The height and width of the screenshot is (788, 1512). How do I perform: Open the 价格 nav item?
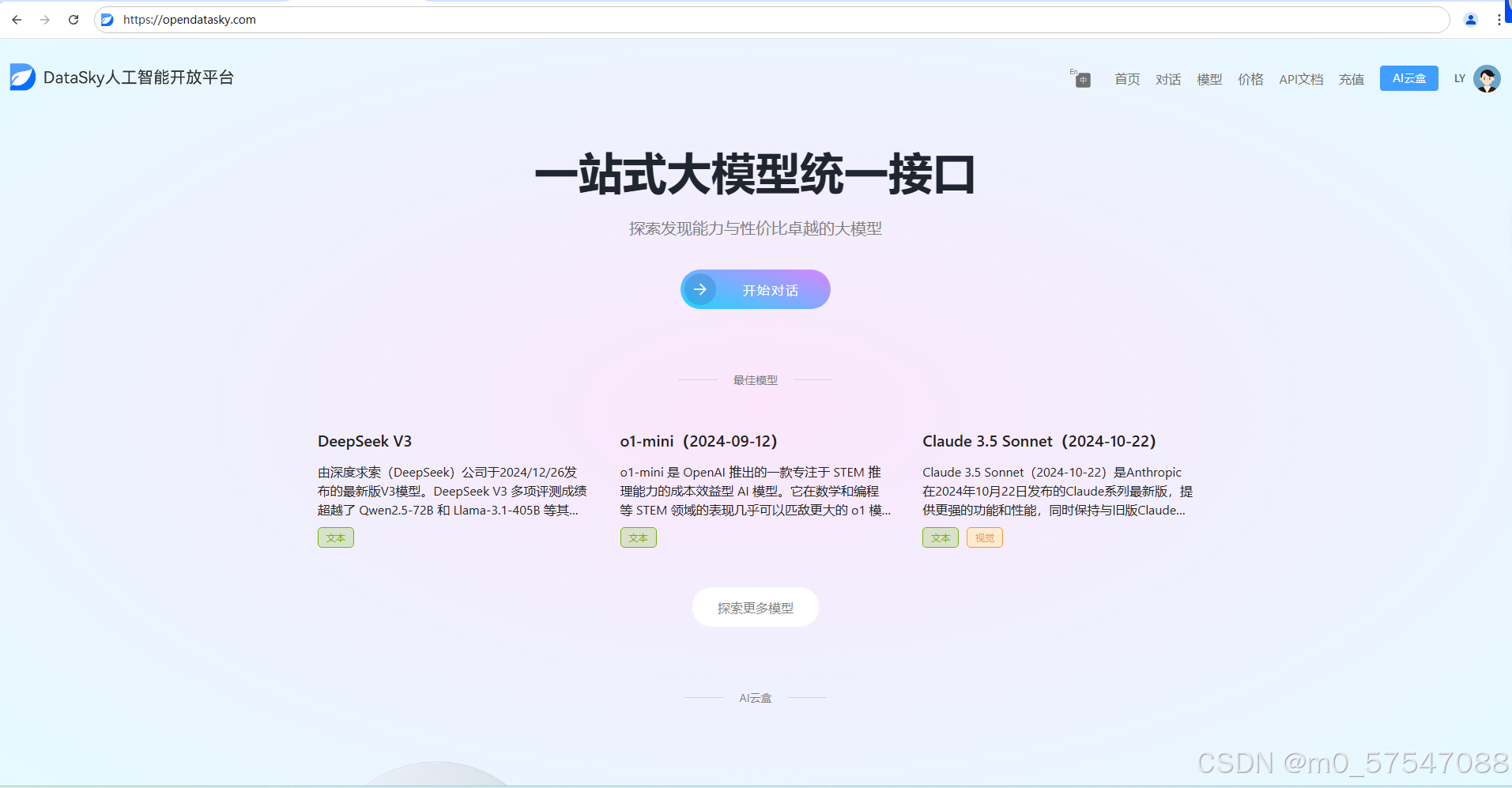tap(1250, 79)
